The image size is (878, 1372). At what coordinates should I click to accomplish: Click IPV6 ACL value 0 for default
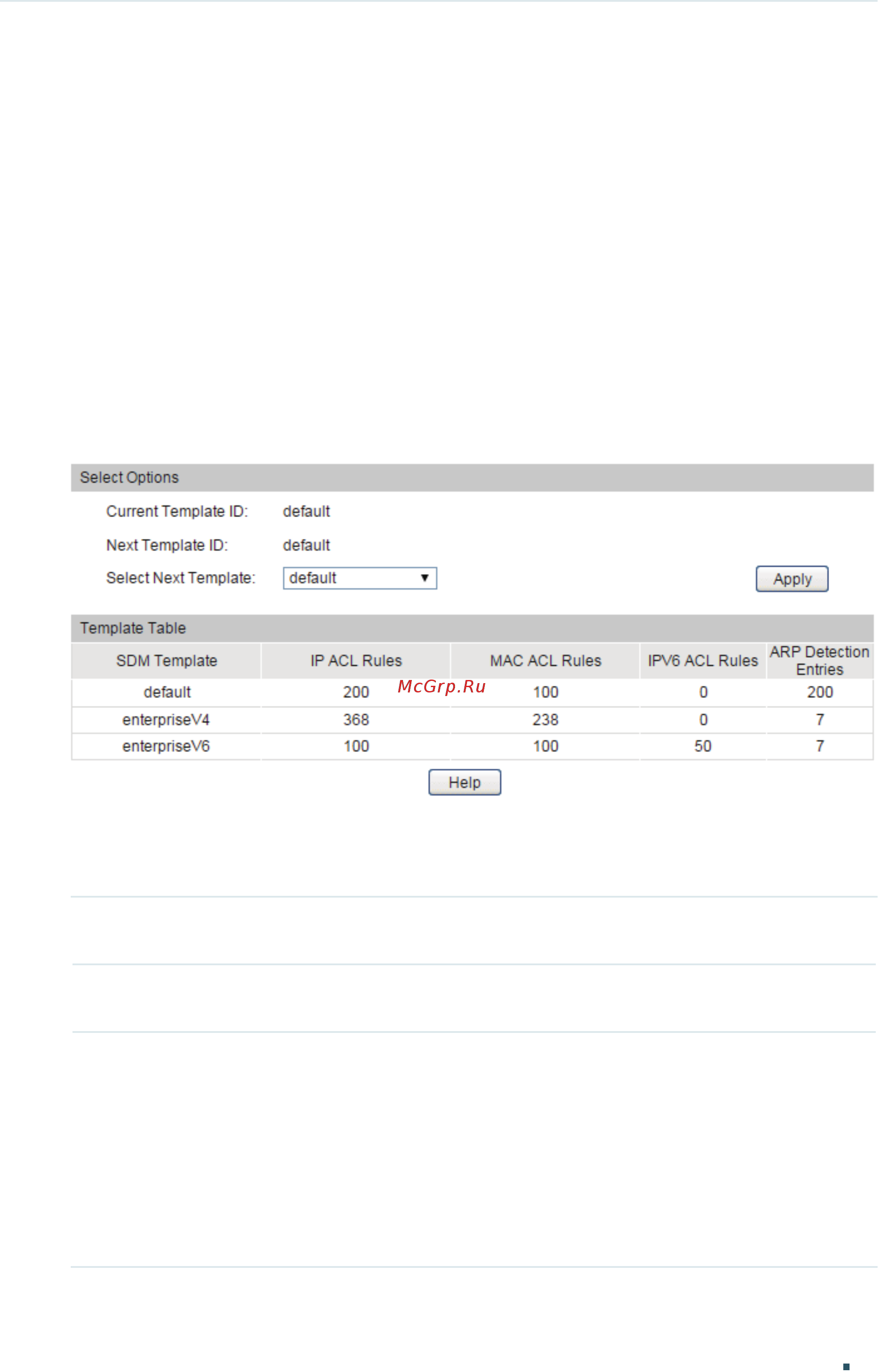tap(704, 692)
